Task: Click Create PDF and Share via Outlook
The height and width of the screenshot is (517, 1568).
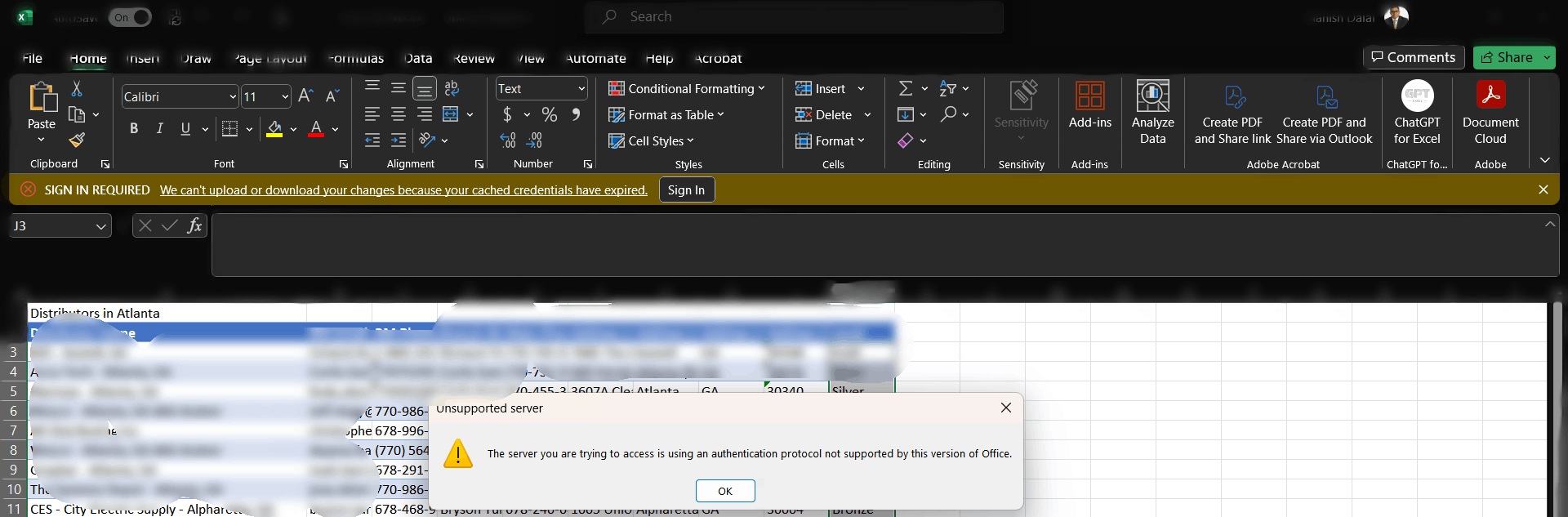Action: tap(1325, 114)
